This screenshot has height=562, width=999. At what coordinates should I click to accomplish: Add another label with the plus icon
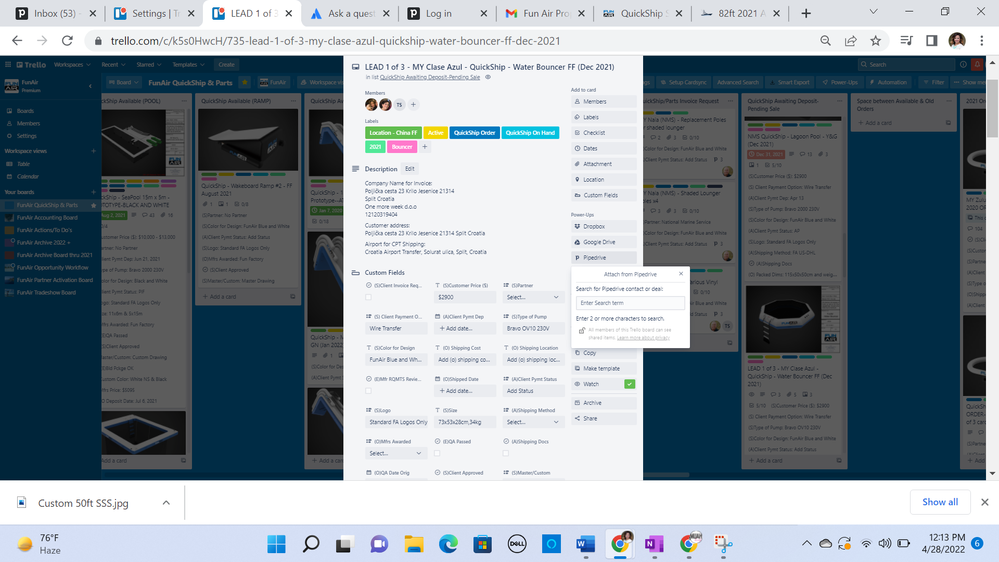[x=424, y=147]
